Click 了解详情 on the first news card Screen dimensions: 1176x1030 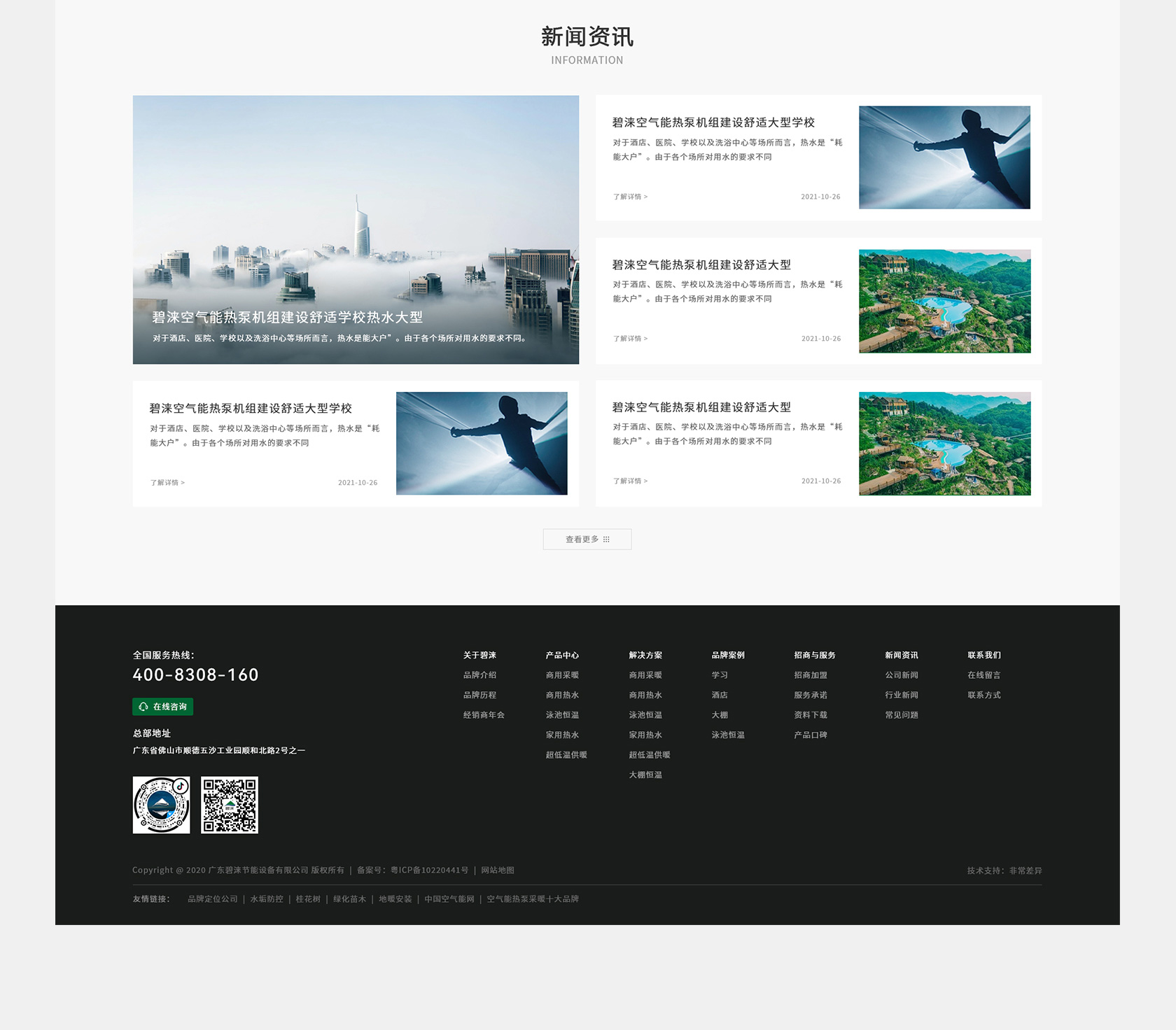(629, 197)
